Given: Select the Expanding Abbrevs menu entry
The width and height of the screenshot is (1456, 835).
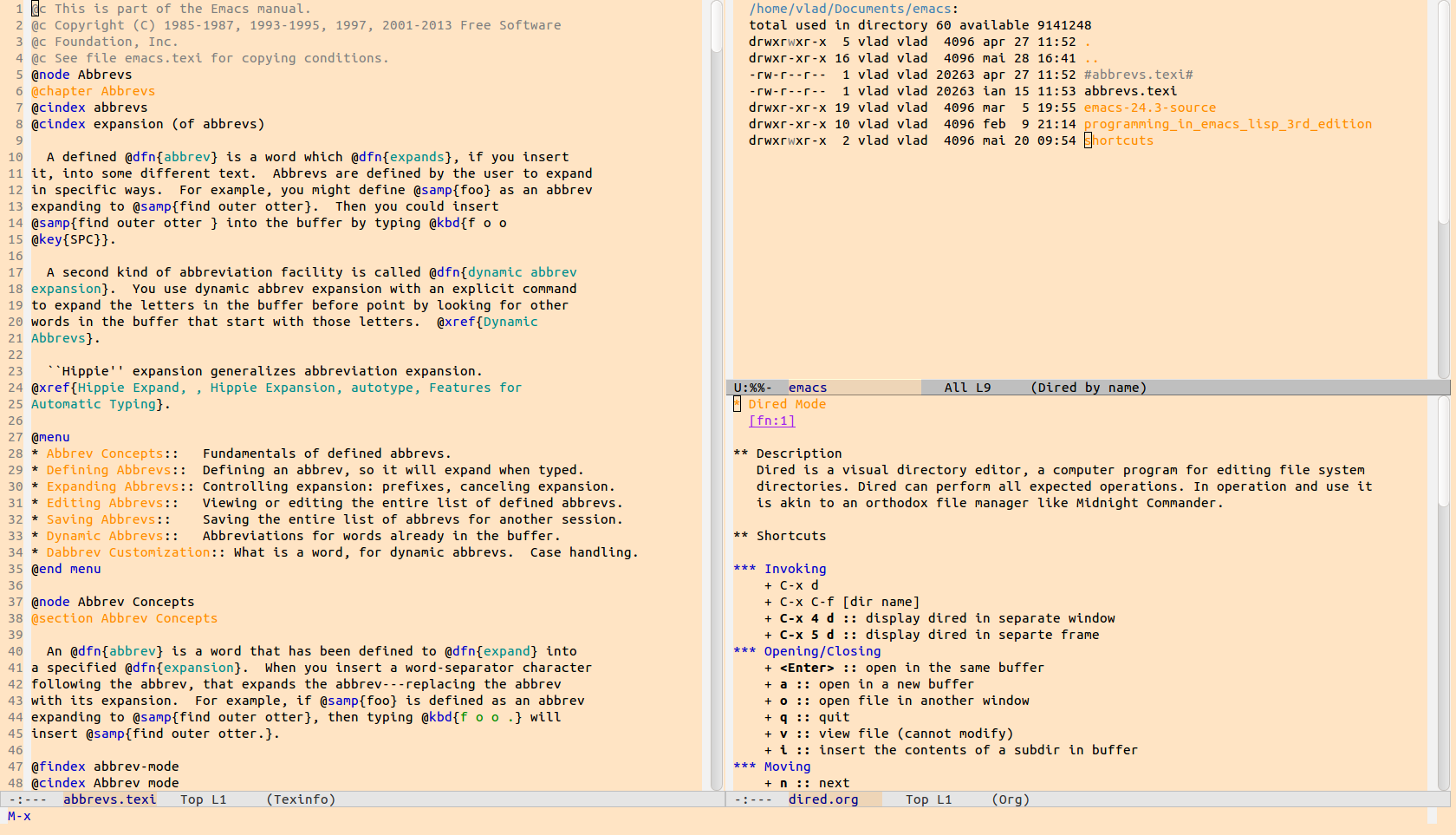Looking at the screenshot, I should pos(113,486).
